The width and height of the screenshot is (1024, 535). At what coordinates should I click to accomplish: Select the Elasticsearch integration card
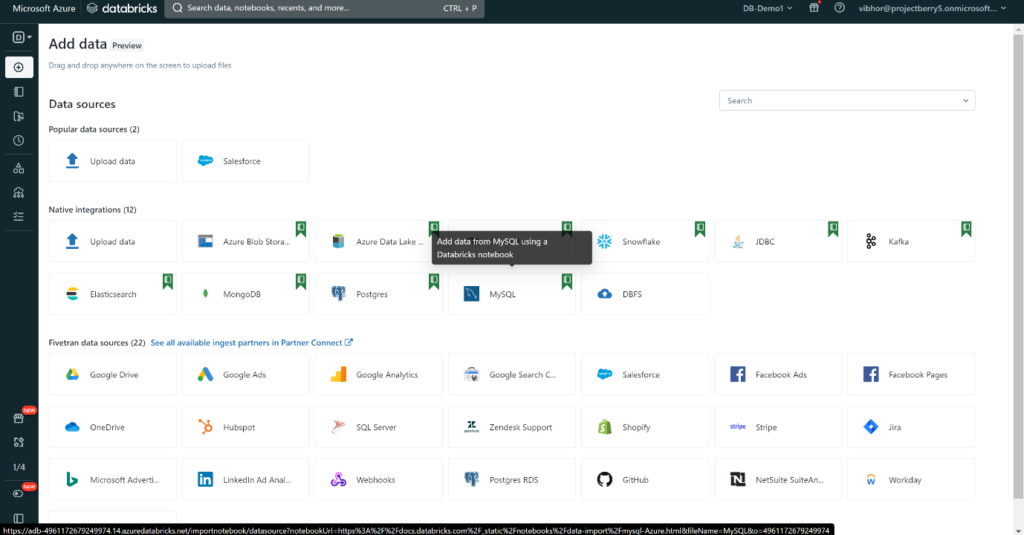pos(112,294)
